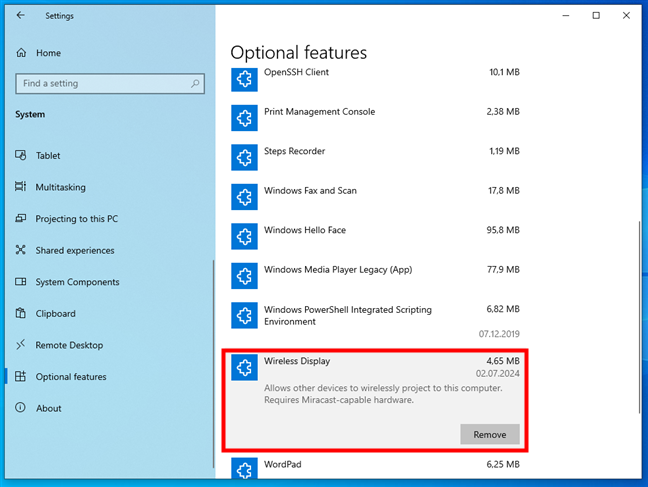
Task: Click the 02.07.2024 date text
Action: point(498,374)
